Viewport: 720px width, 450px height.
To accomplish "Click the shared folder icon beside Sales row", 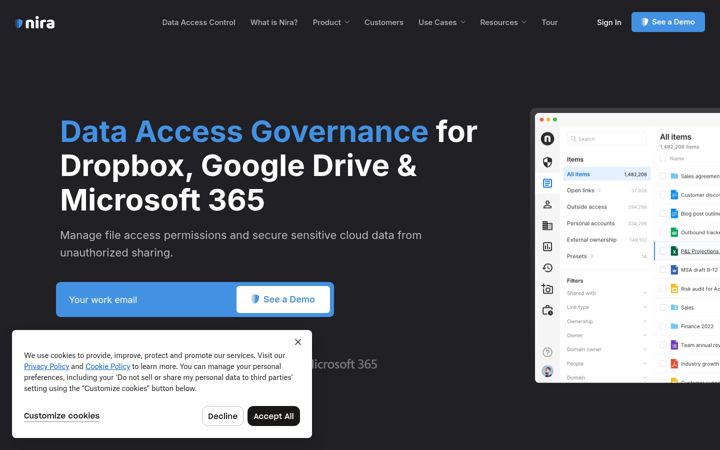I will tap(675, 307).
